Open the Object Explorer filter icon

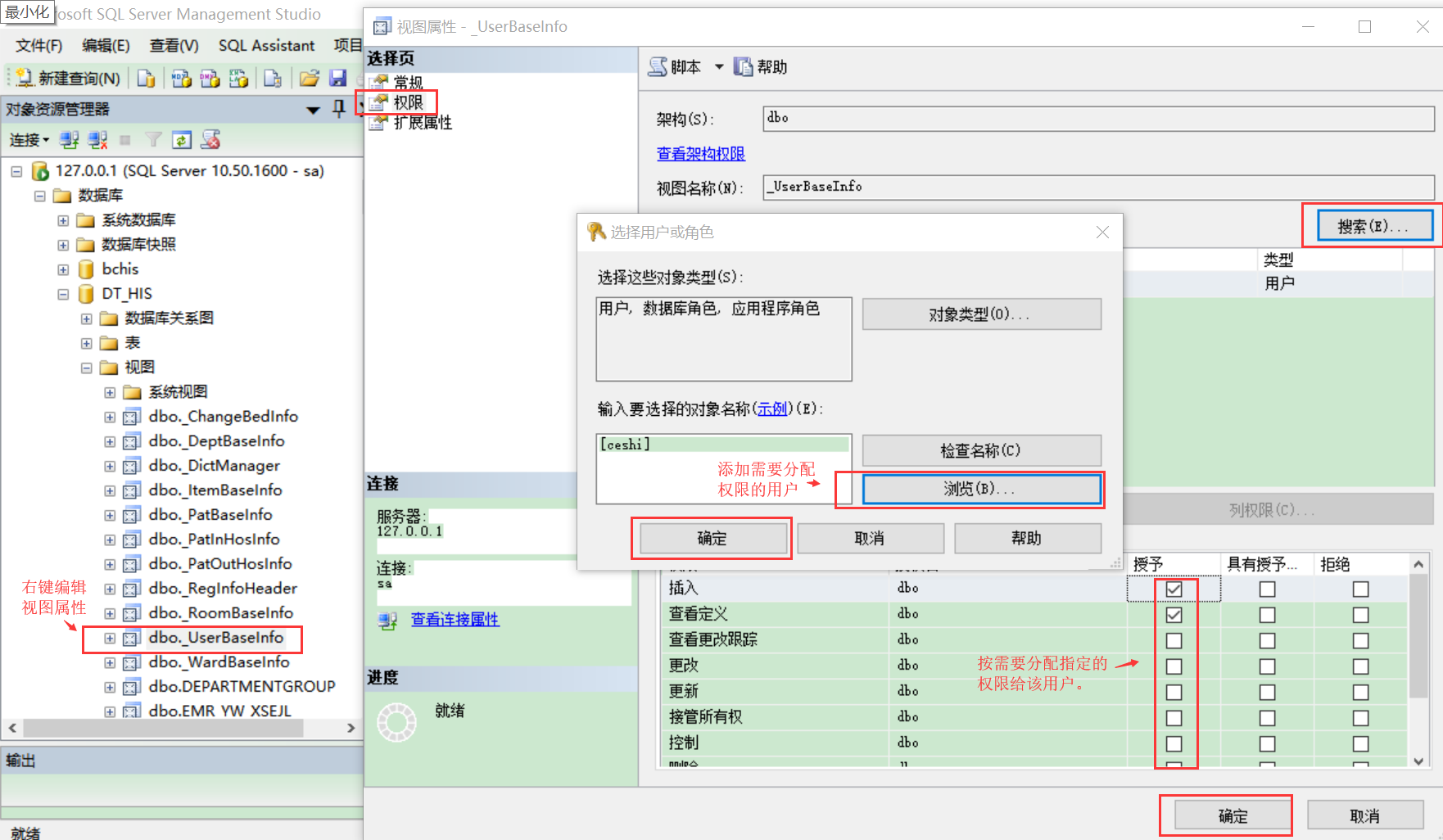(153, 139)
